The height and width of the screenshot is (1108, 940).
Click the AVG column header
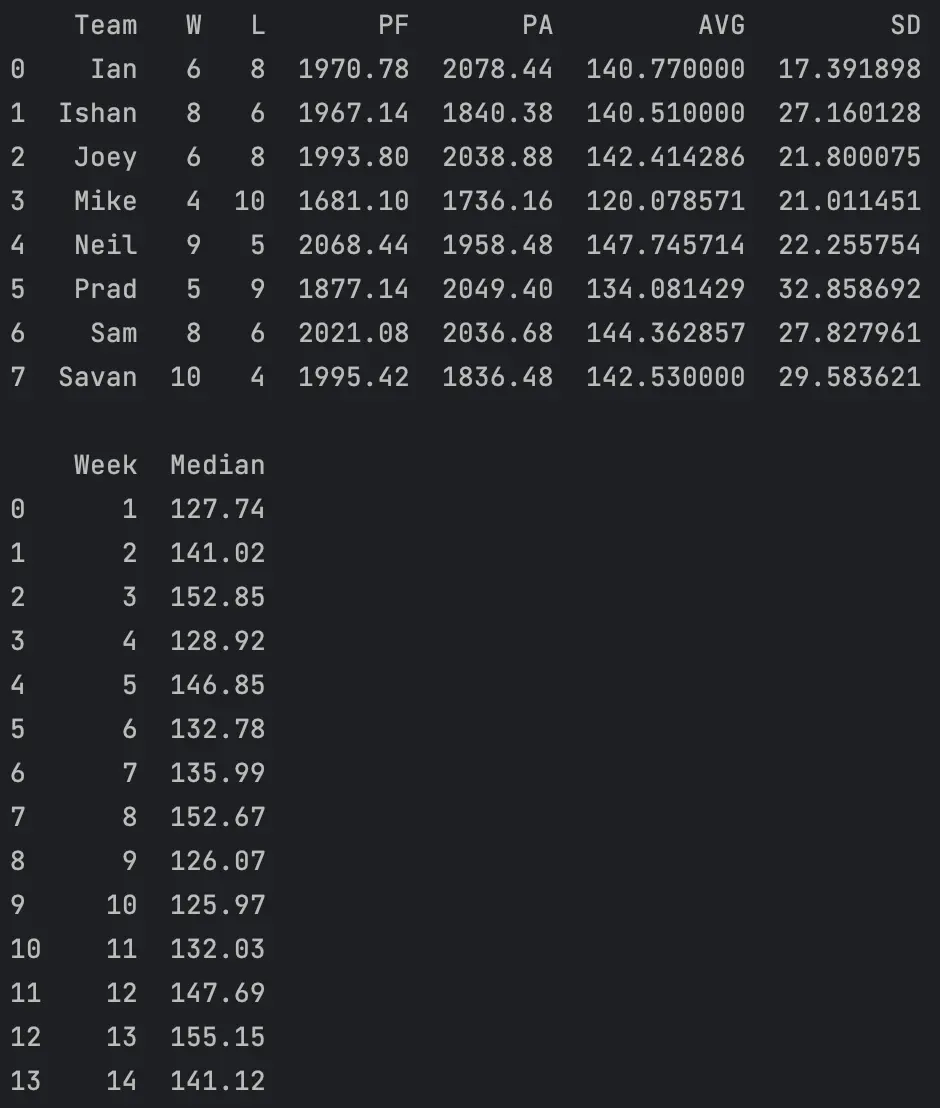[722, 25]
